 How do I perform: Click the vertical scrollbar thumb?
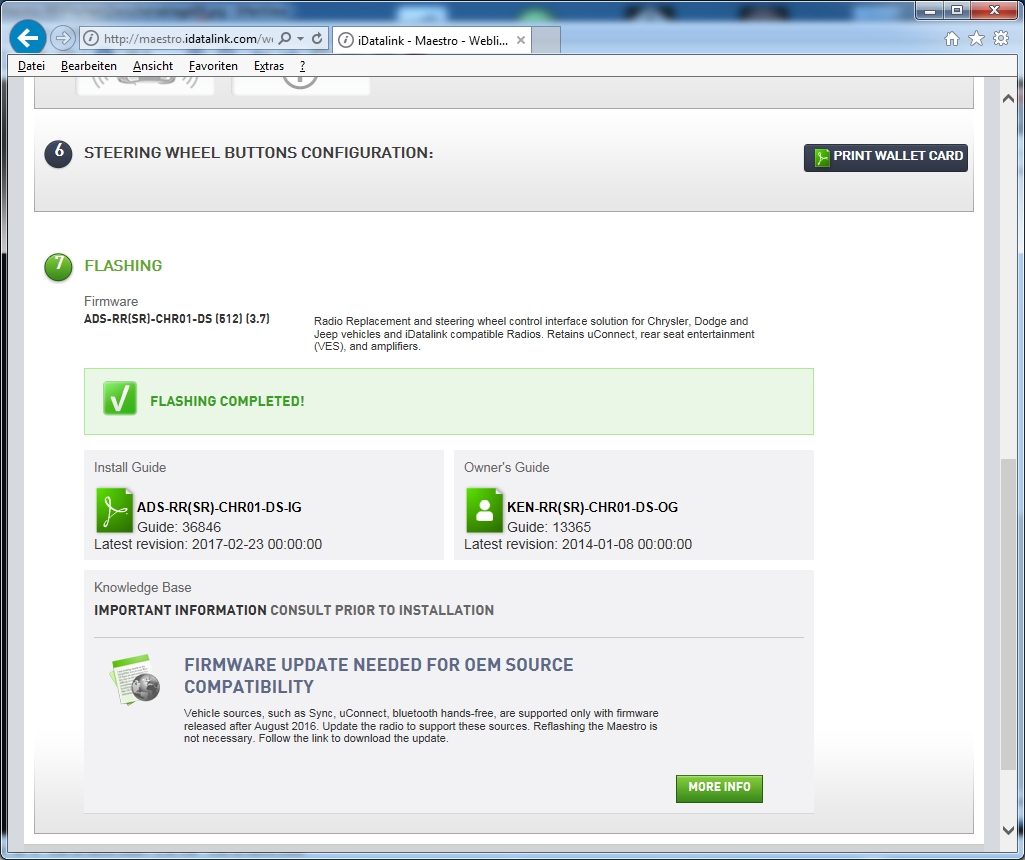(1008, 614)
